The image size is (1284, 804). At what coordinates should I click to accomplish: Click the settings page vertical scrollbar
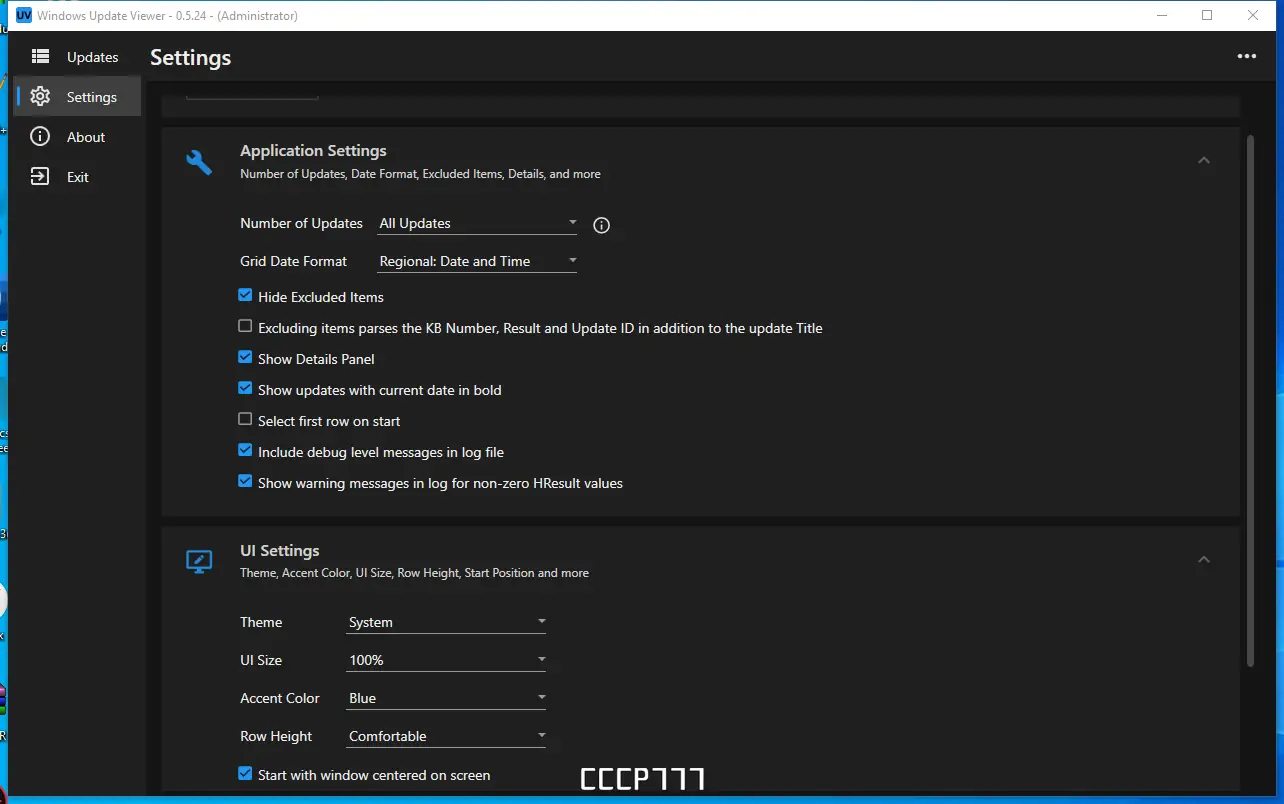tap(1250, 400)
